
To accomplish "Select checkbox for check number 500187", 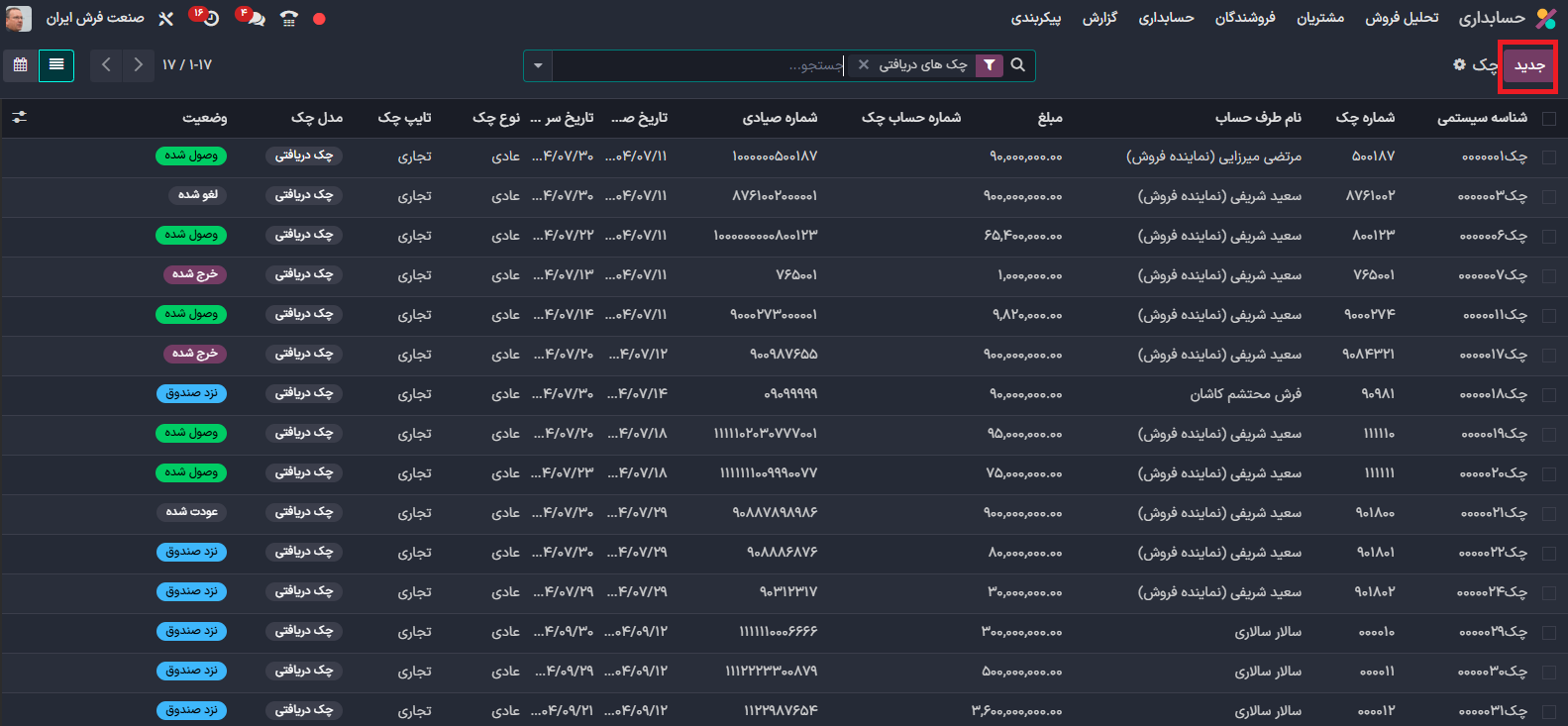I will [1549, 156].
